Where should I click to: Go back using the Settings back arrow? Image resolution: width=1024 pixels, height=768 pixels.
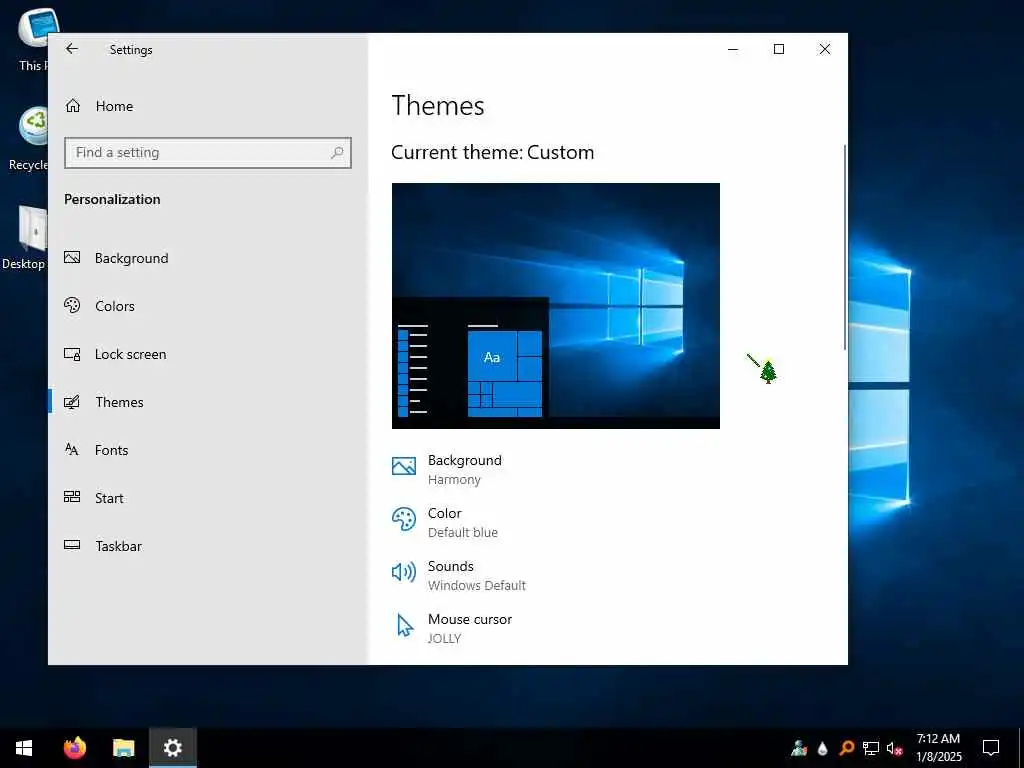pyautogui.click(x=72, y=49)
